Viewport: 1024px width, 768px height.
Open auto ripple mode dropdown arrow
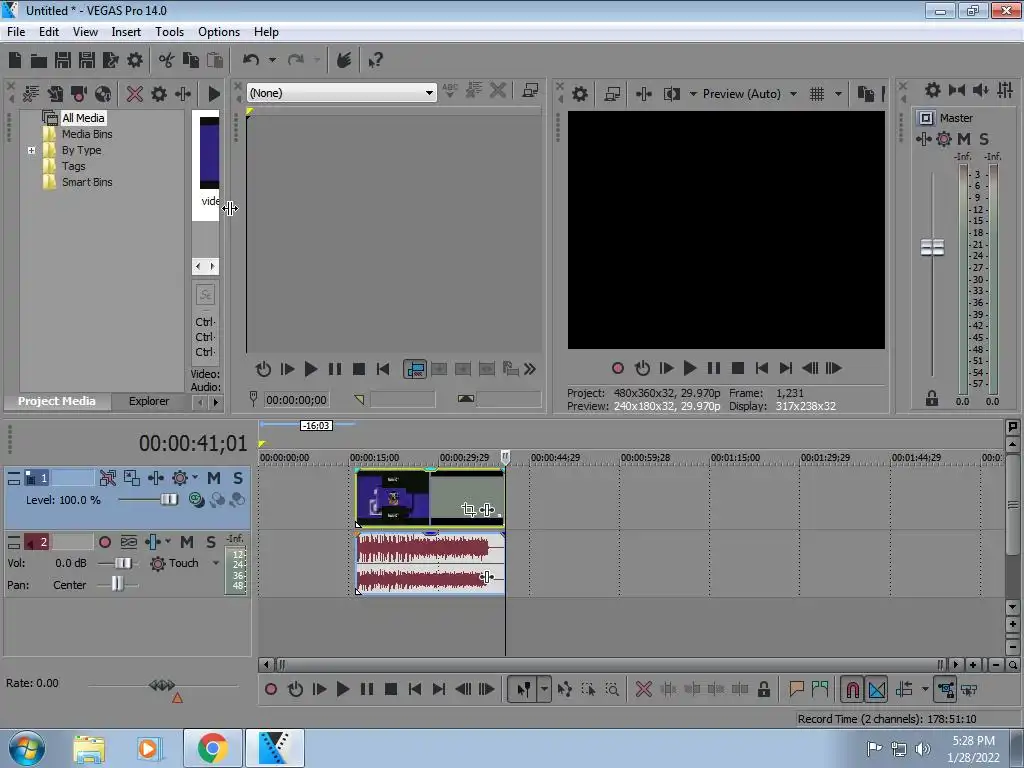click(925, 689)
